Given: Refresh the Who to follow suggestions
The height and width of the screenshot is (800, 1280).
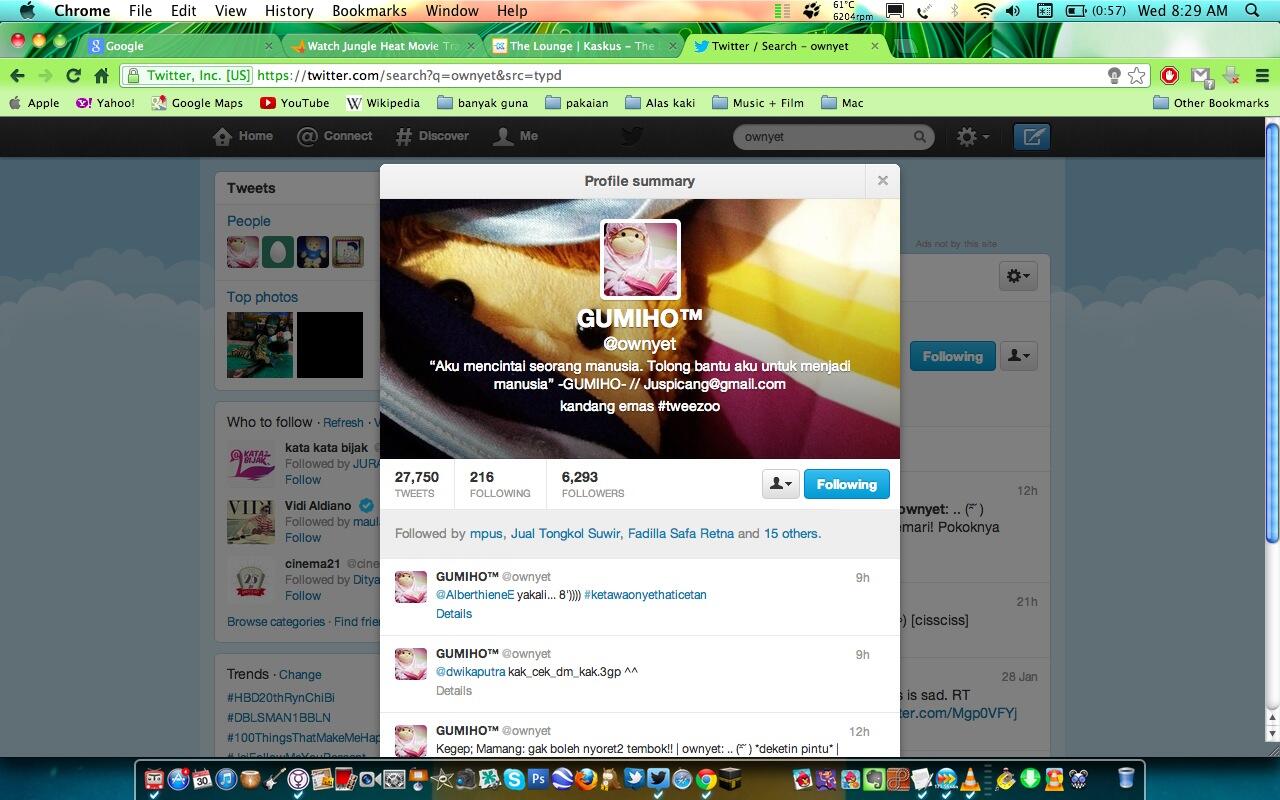Looking at the screenshot, I should tap(343, 423).
